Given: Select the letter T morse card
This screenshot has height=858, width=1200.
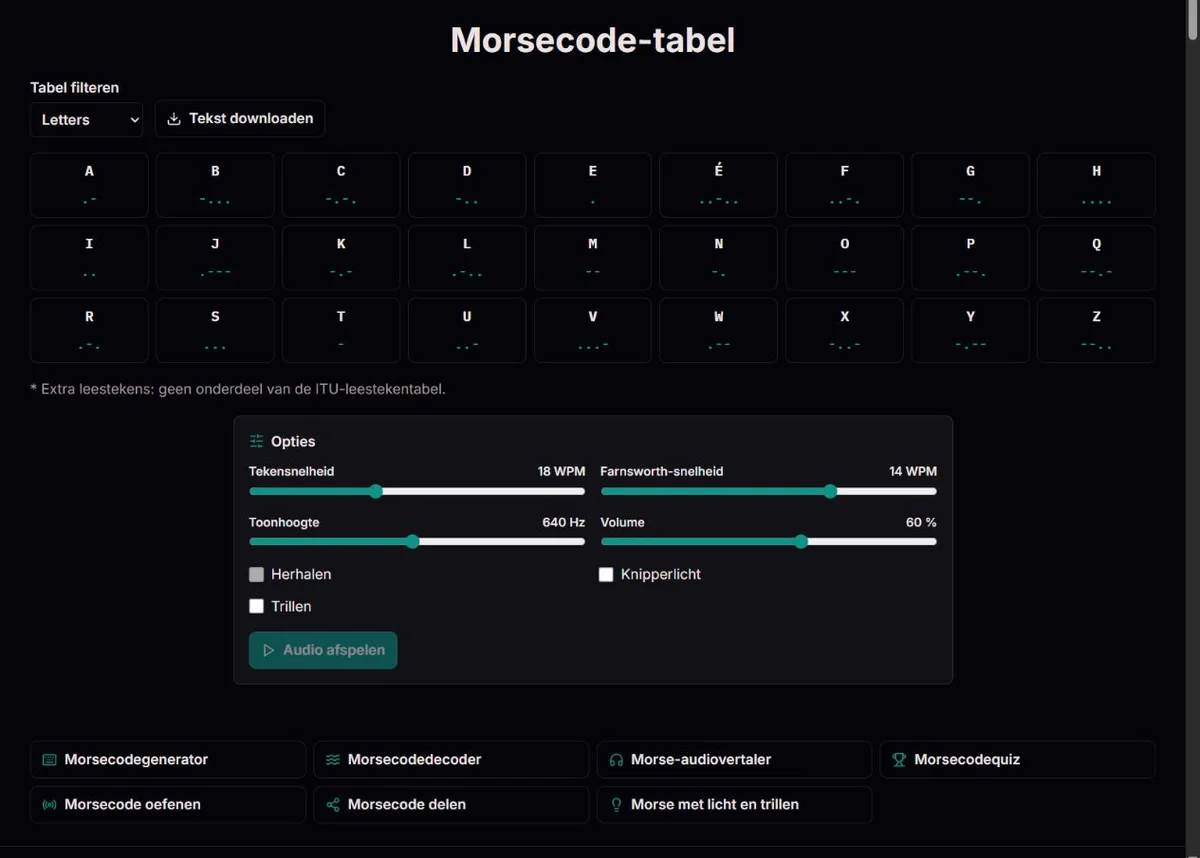Looking at the screenshot, I should (341, 330).
